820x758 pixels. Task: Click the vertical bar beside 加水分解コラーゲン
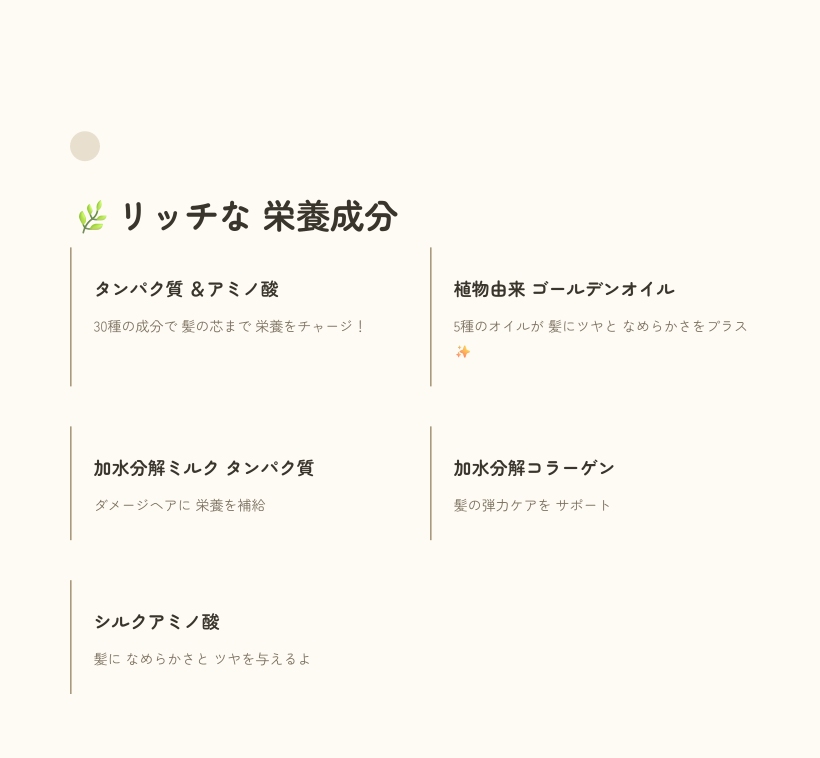click(x=431, y=483)
